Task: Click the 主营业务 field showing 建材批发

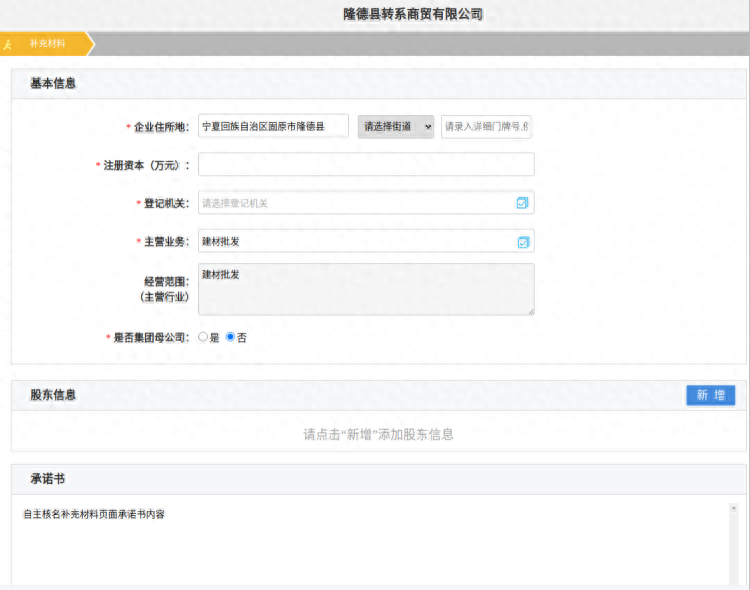Action: [x=355, y=242]
